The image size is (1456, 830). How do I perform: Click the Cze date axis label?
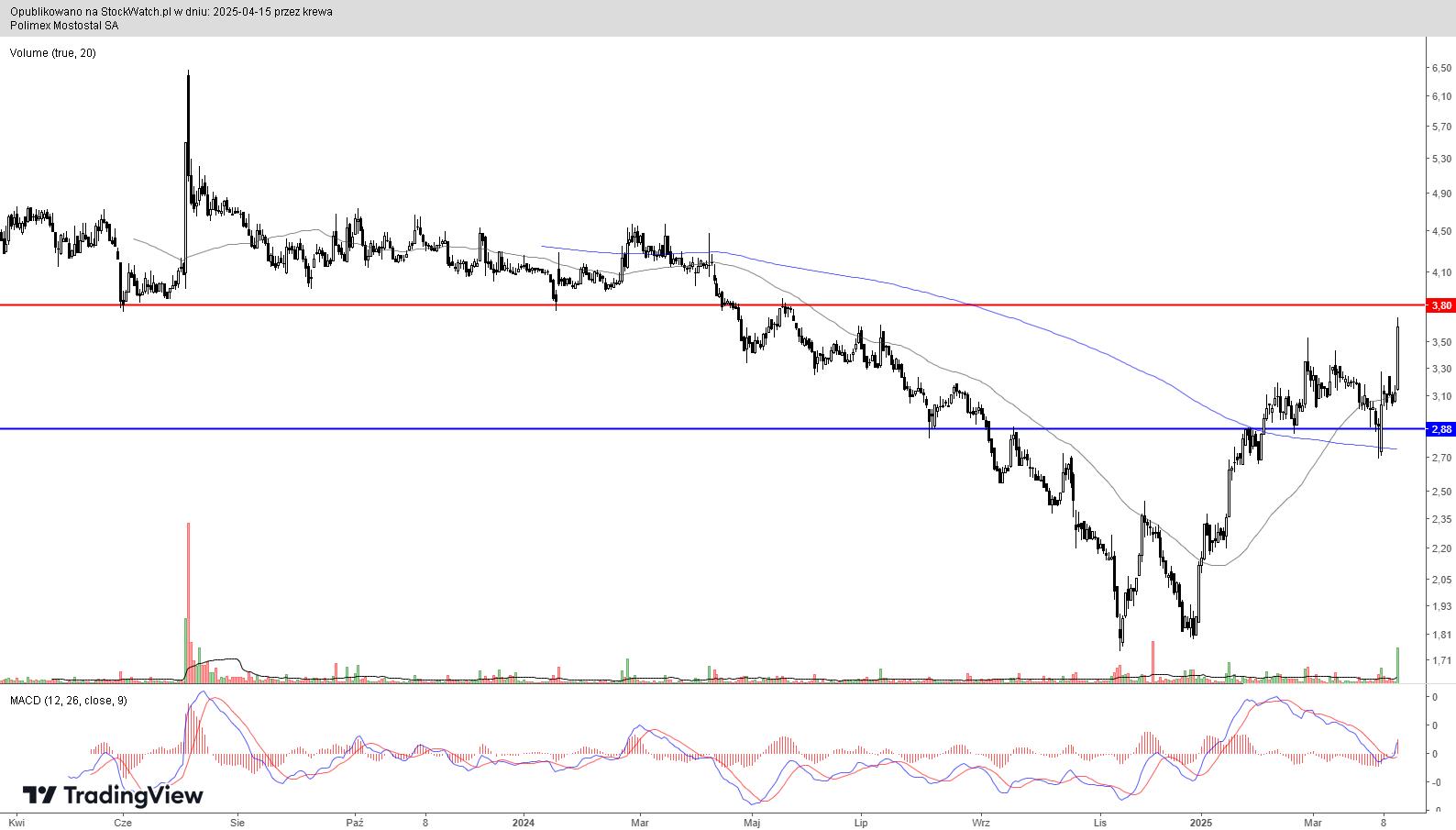tap(123, 823)
